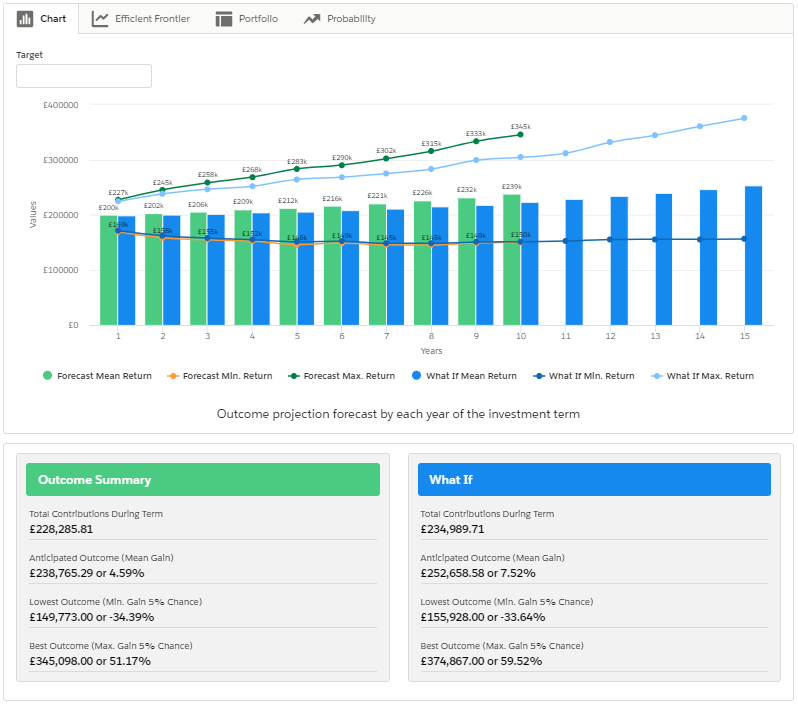Click the bar chart icon on Chart tab
The width and height of the screenshot is (798, 705).
(x=24, y=19)
